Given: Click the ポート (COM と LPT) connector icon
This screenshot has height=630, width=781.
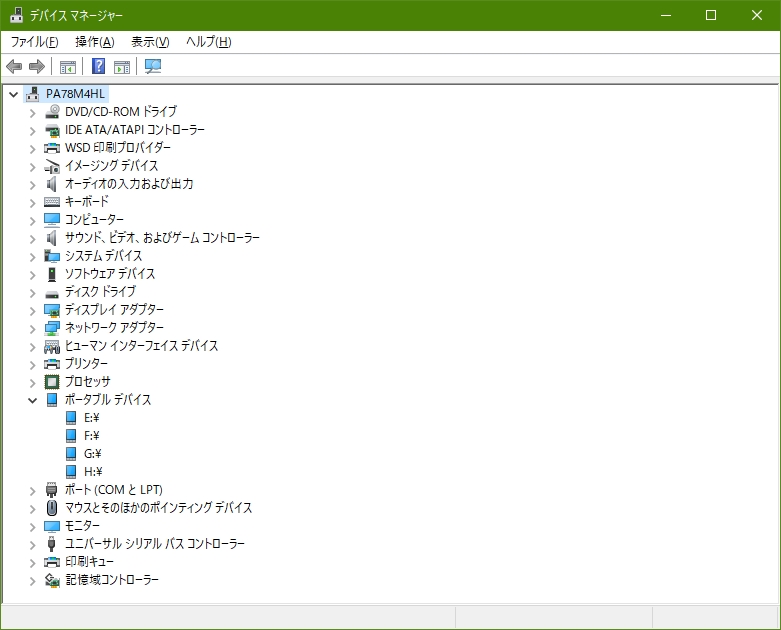Looking at the screenshot, I should pos(52,490).
